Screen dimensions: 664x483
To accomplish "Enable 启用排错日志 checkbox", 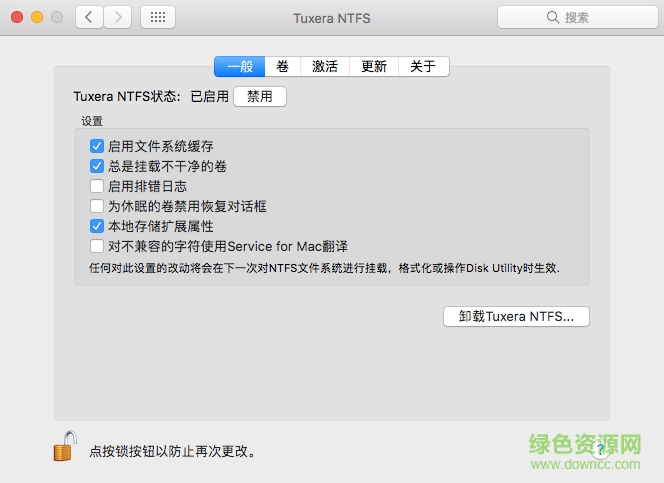I will click(97, 186).
